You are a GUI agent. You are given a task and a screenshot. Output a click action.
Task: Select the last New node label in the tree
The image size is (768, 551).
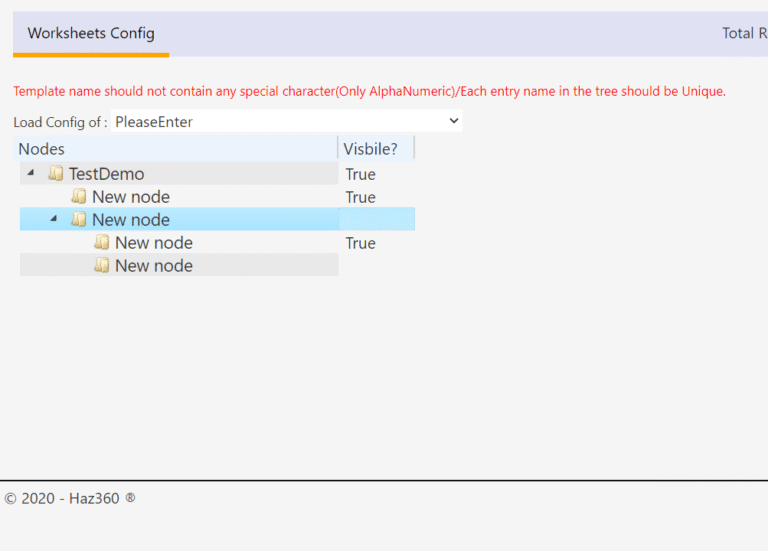tap(154, 266)
